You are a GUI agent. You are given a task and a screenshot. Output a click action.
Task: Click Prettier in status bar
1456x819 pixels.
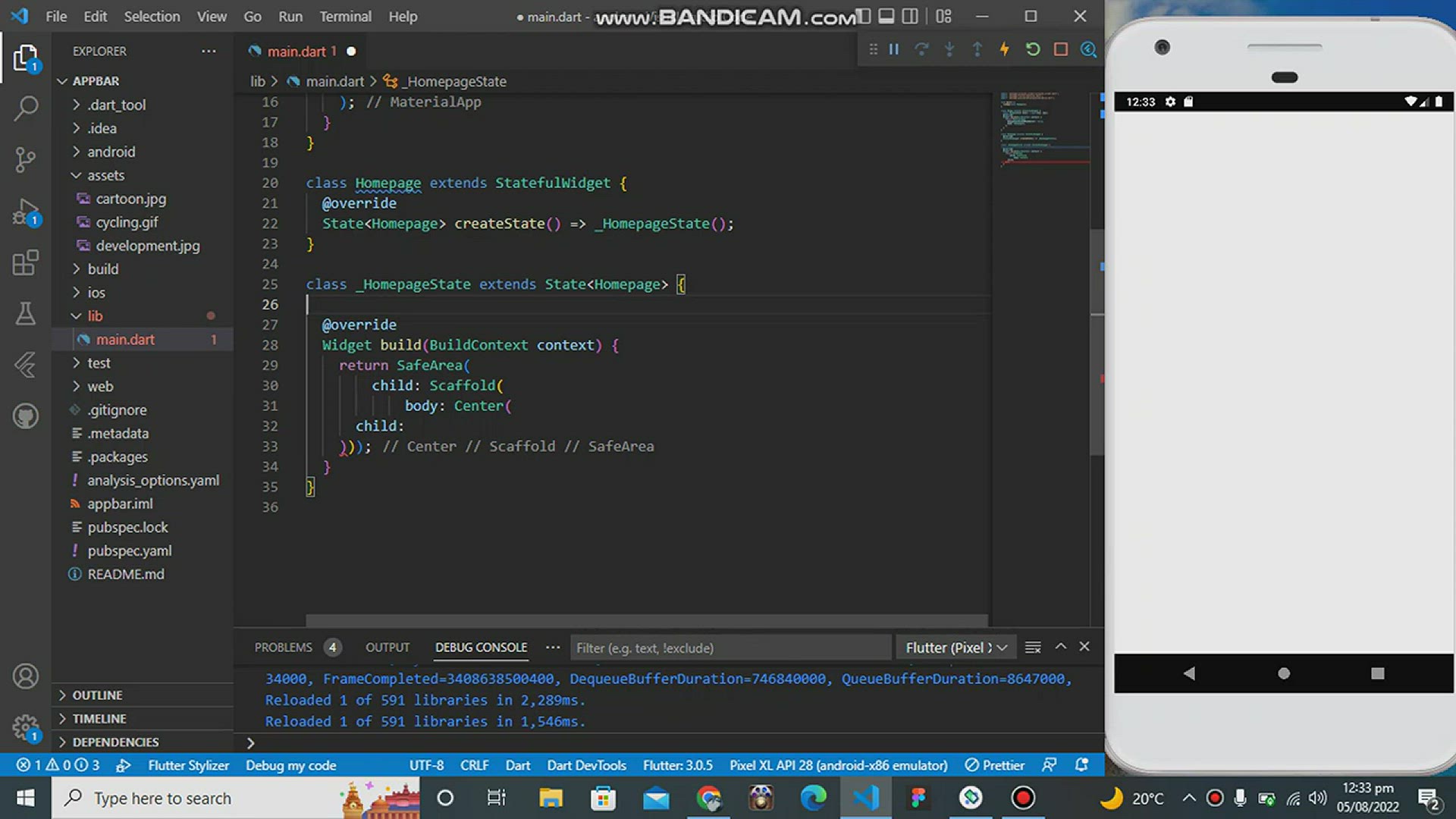[x=994, y=765]
